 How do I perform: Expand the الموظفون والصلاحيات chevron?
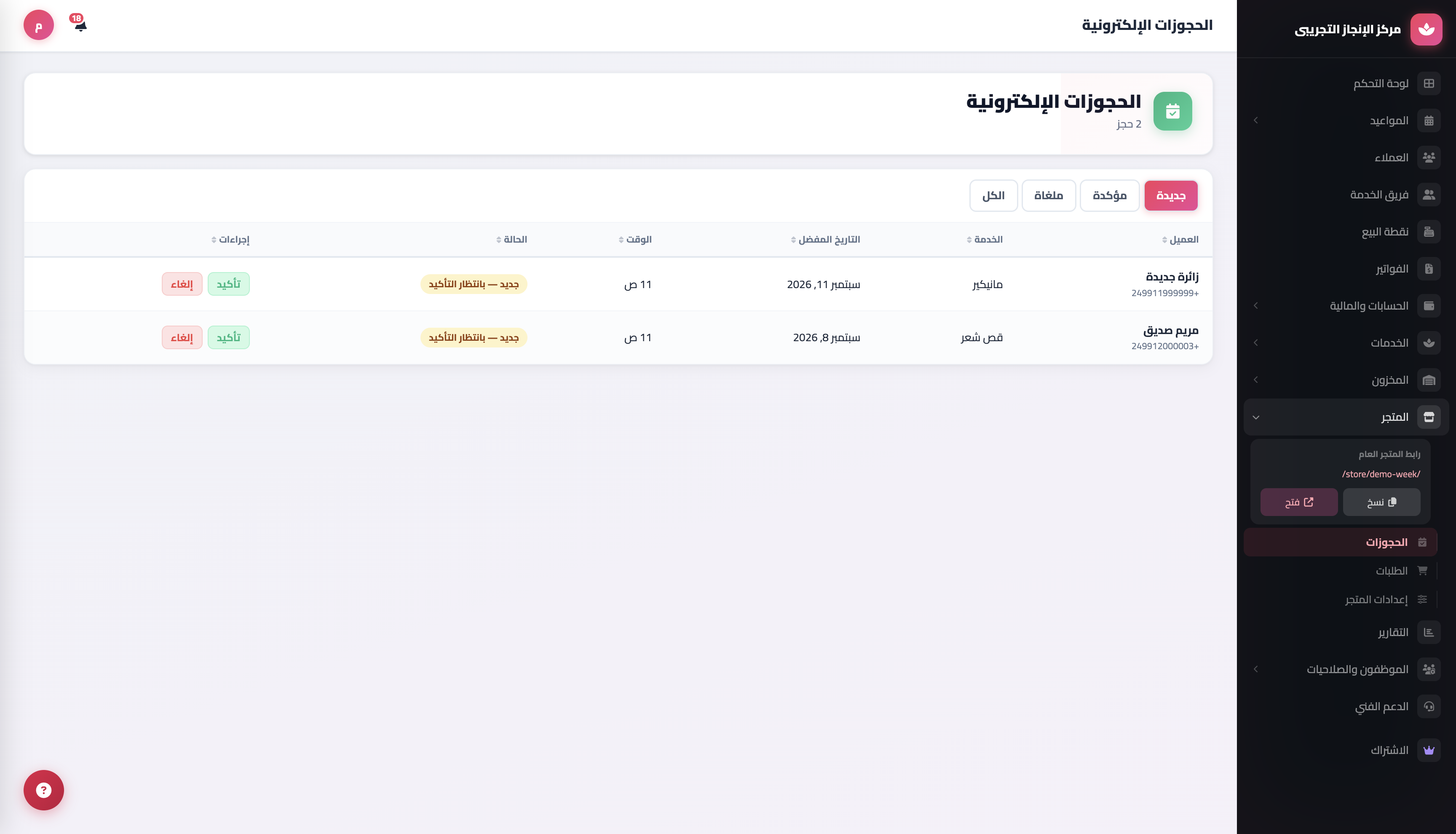point(1255,669)
